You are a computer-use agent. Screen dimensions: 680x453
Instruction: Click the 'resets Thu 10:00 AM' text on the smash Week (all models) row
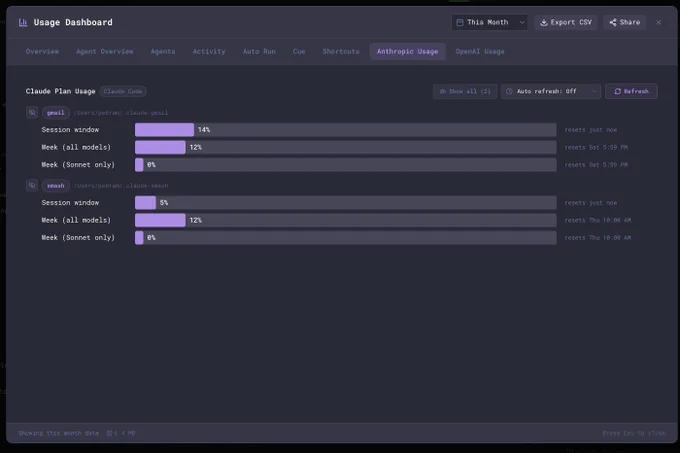tap(598, 220)
